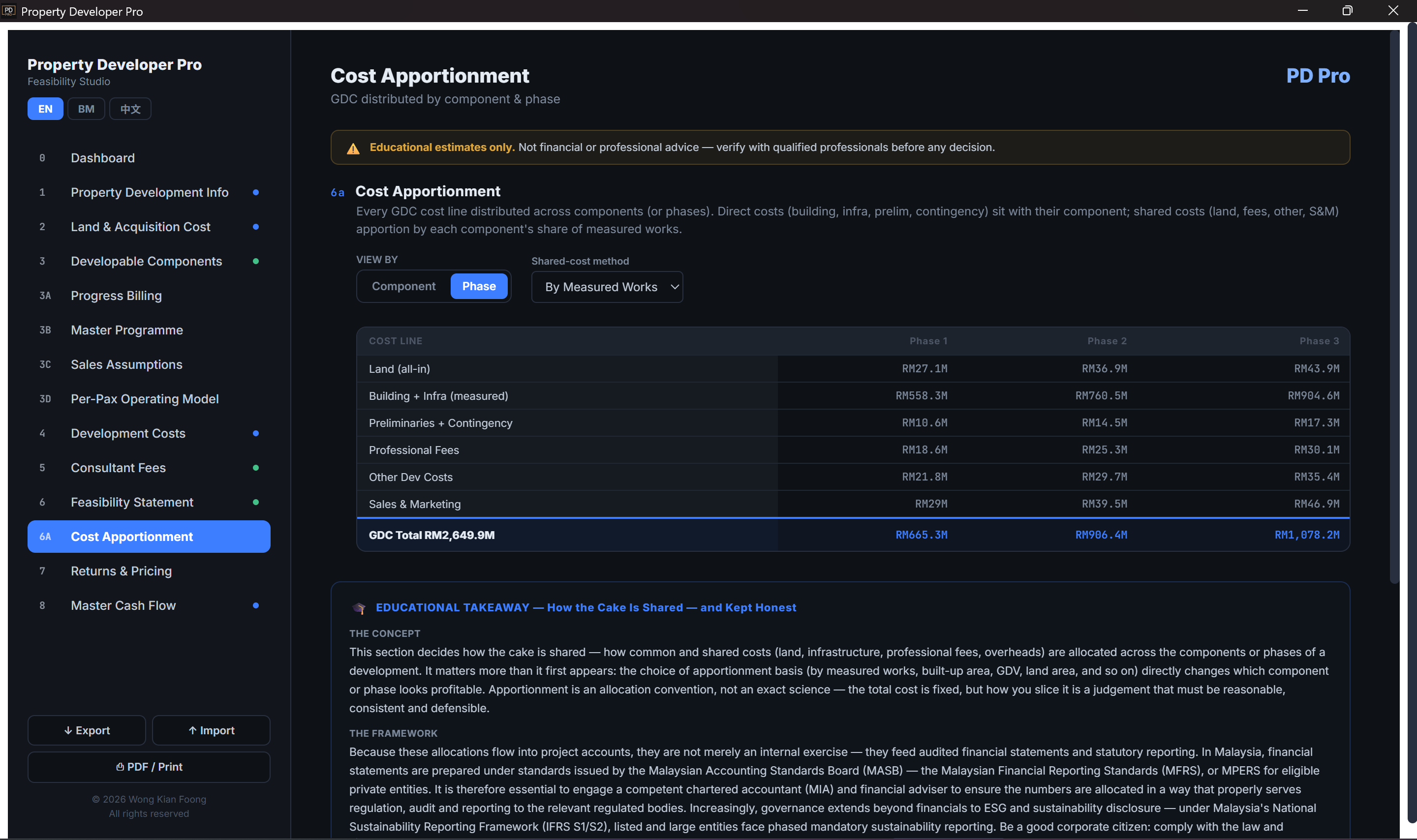The image size is (1417, 840).
Task: Click the warning triangle icon in the disclaimer banner
Action: pos(353,149)
